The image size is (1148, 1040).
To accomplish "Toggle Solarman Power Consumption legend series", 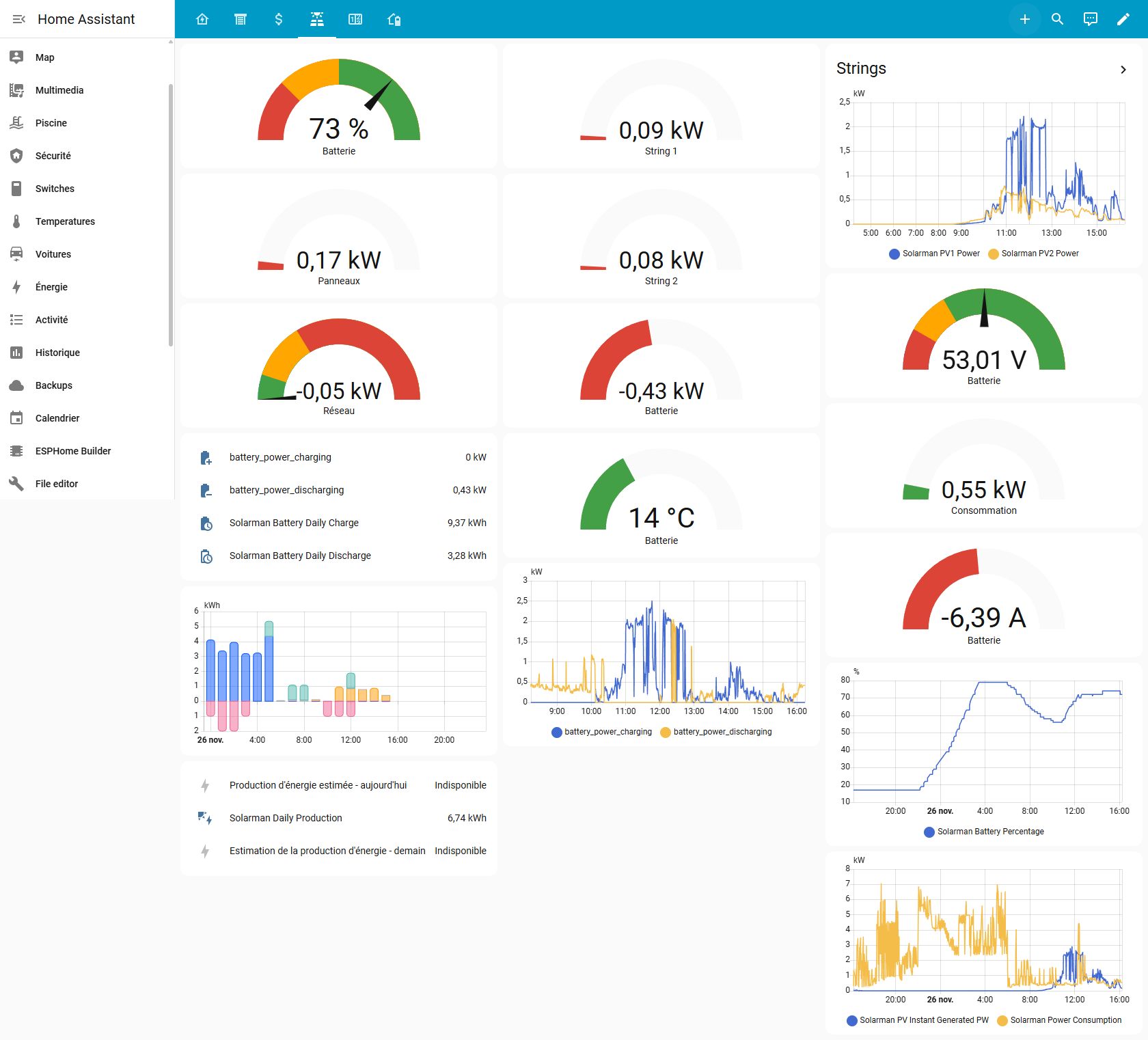I will [x=1058, y=1020].
